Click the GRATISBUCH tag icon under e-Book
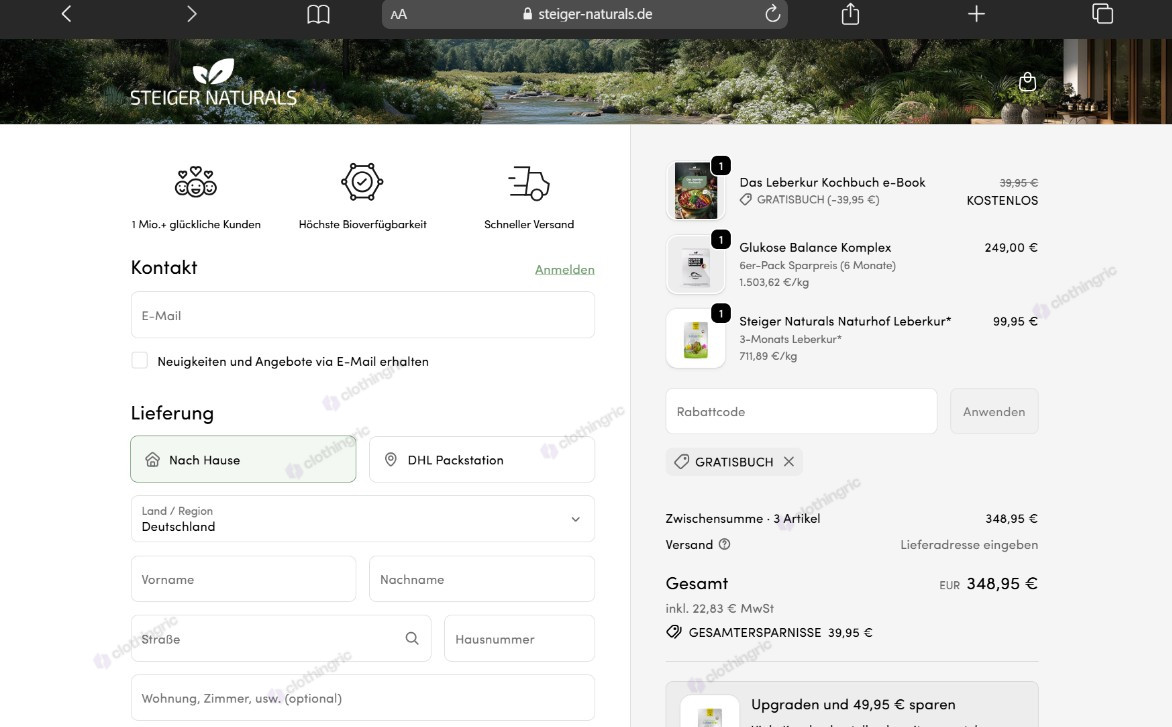Viewport: 1172px width, 727px height. coord(745,199)
